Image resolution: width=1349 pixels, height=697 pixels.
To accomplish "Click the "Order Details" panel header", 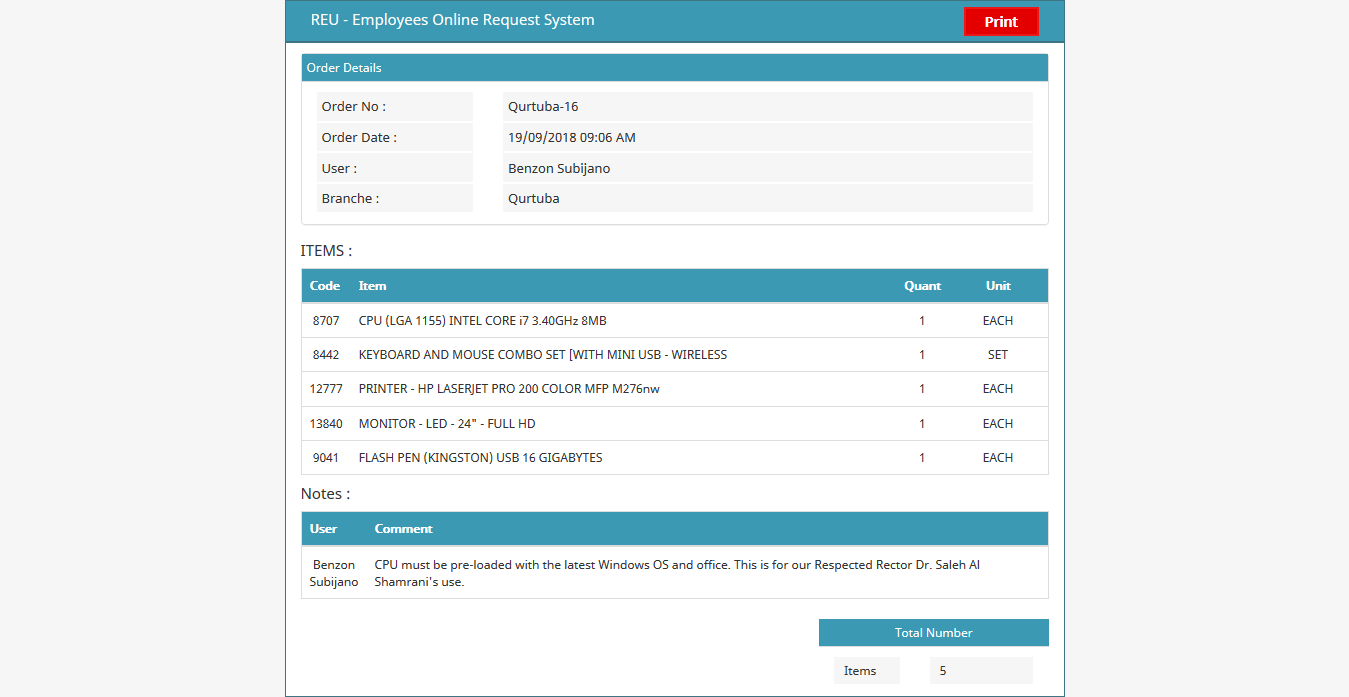I will 675,68.
